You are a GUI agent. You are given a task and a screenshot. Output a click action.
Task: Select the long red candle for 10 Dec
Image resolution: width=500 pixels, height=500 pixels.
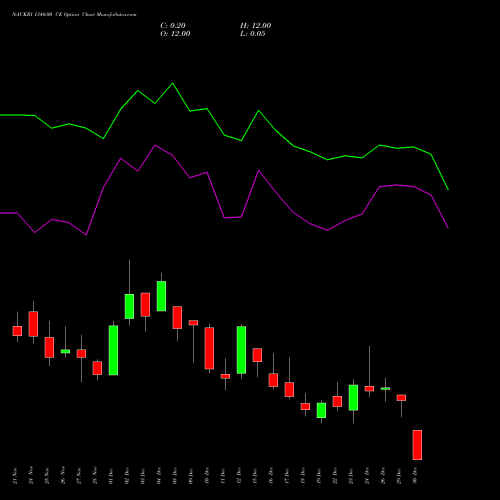pos(209,348)
